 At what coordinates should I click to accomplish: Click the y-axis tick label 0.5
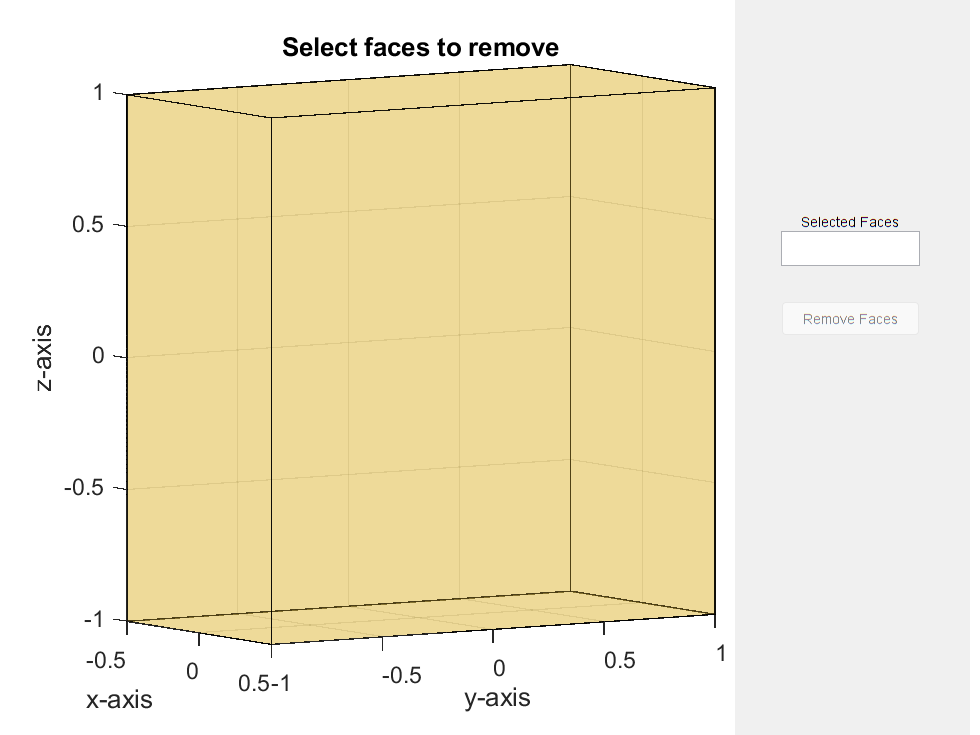[x=620, y=660]
